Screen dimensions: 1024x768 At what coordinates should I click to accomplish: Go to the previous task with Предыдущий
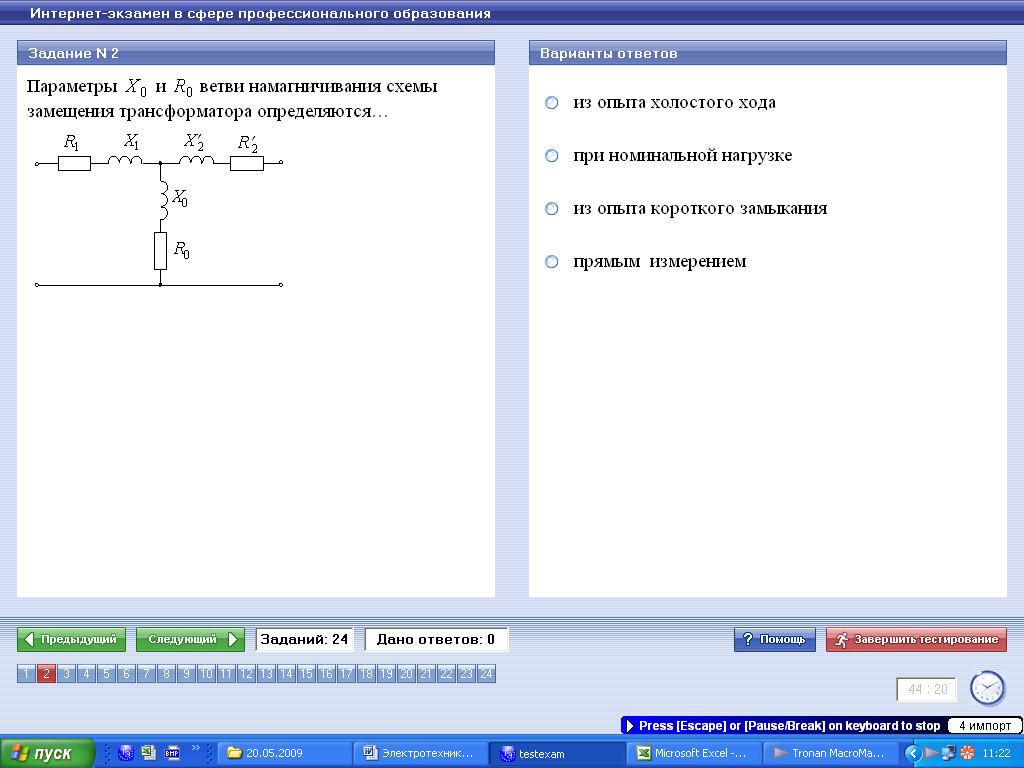71,639
